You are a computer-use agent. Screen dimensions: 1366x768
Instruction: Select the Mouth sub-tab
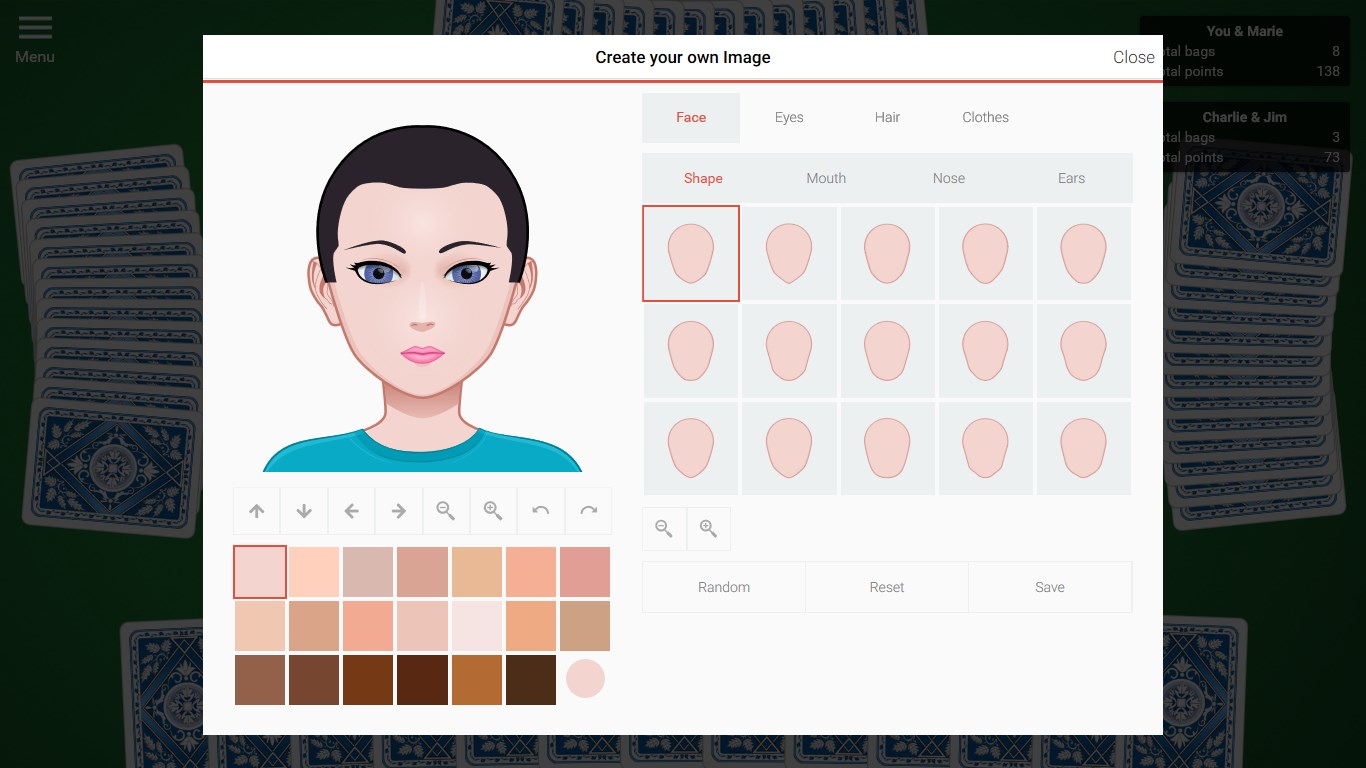coord(826,178)
